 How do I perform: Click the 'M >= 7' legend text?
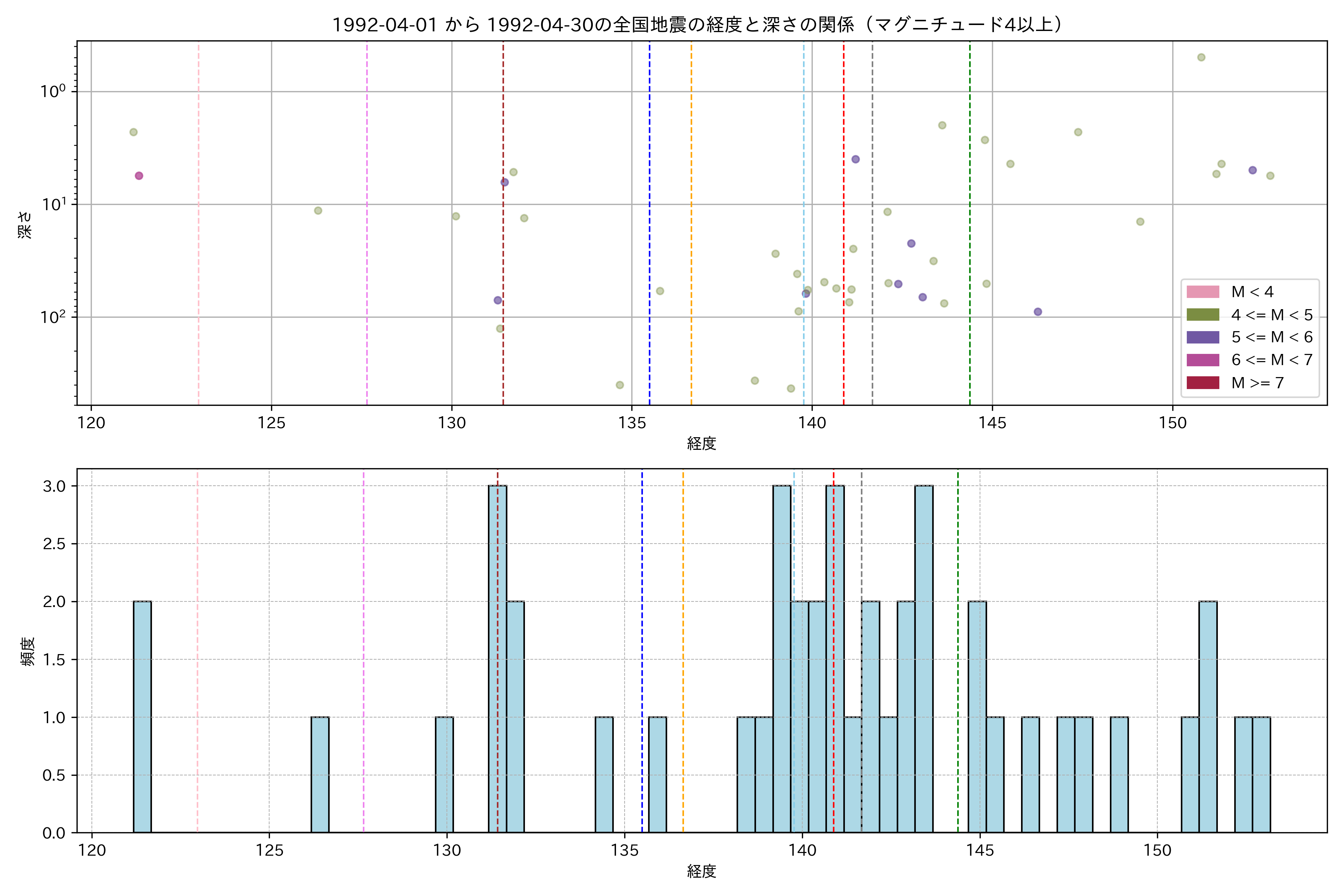[x=1257, y=383]
